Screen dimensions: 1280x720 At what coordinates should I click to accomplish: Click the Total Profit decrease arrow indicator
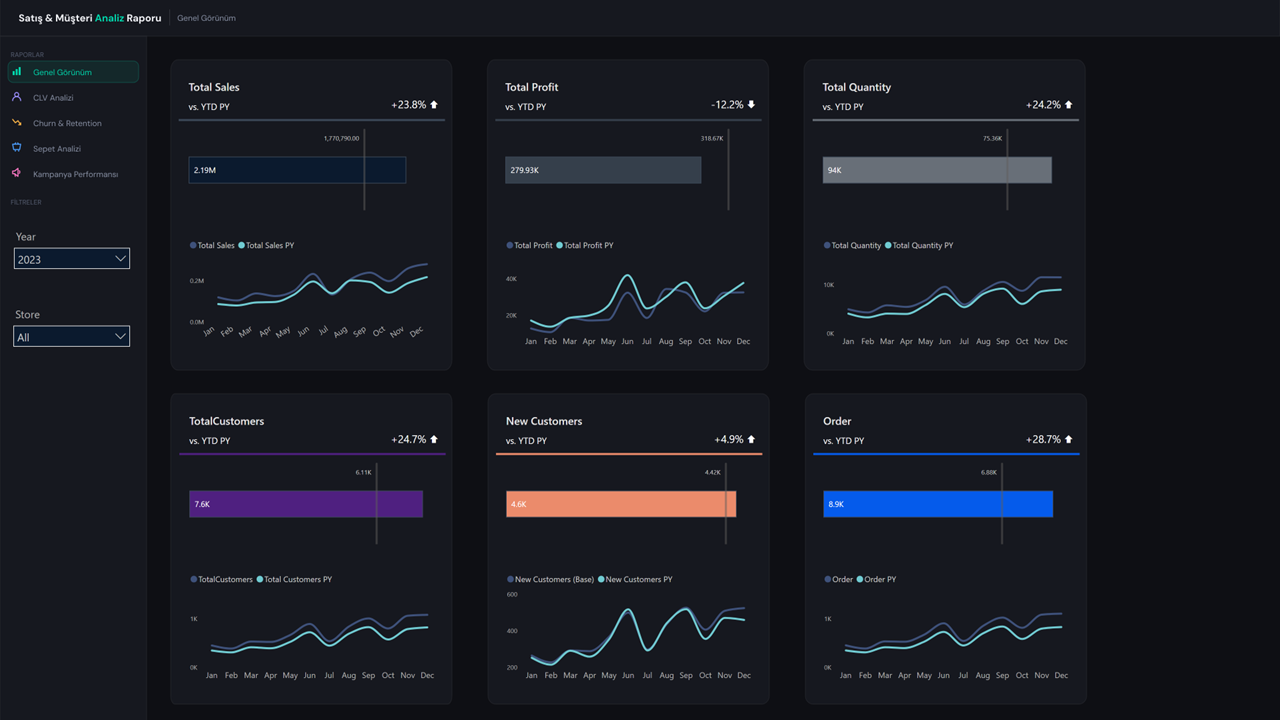[x=752, y=104]
